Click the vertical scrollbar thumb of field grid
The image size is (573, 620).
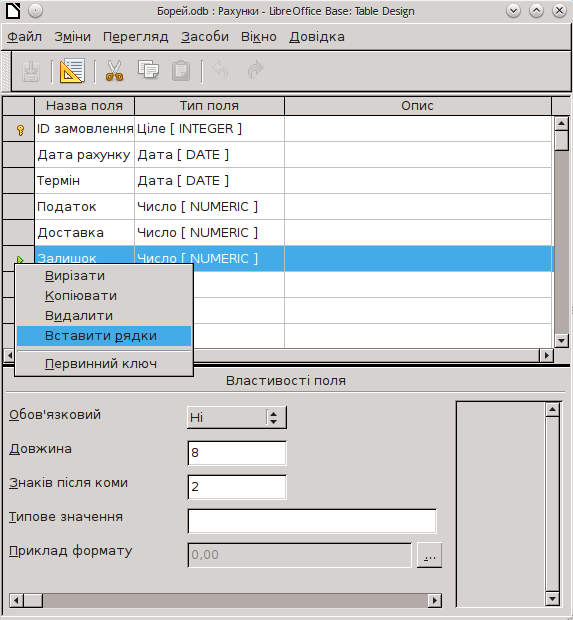pos(562,141)
